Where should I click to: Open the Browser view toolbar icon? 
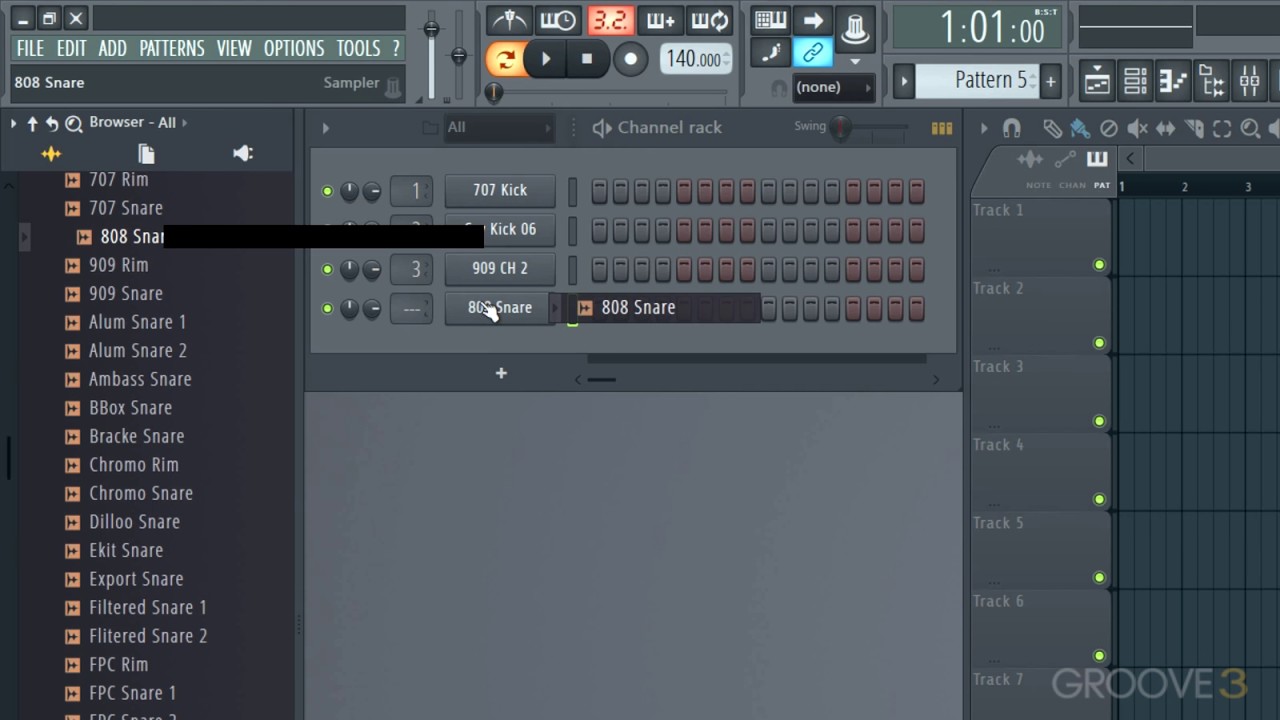coord(1211,81)
